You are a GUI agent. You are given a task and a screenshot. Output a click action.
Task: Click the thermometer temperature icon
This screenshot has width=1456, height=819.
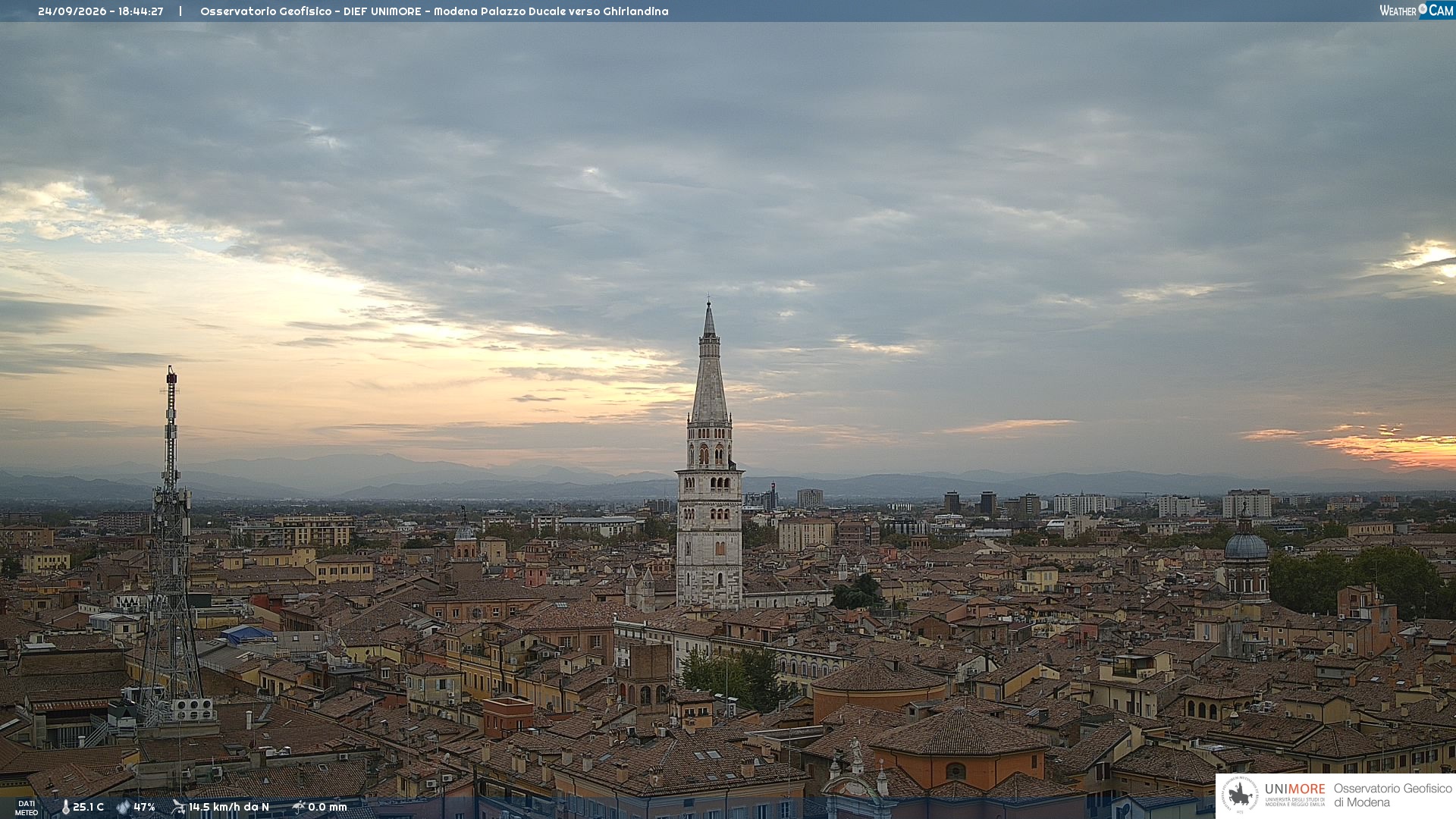pos(65,807)
